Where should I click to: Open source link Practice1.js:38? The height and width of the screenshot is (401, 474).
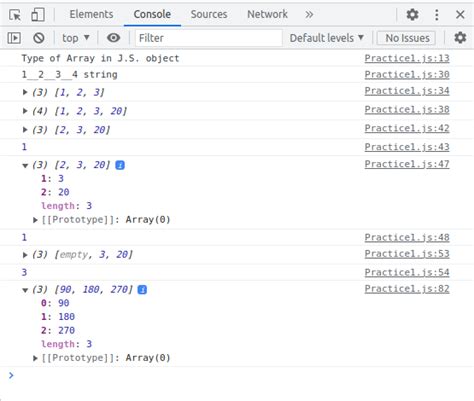pos(407,110)
